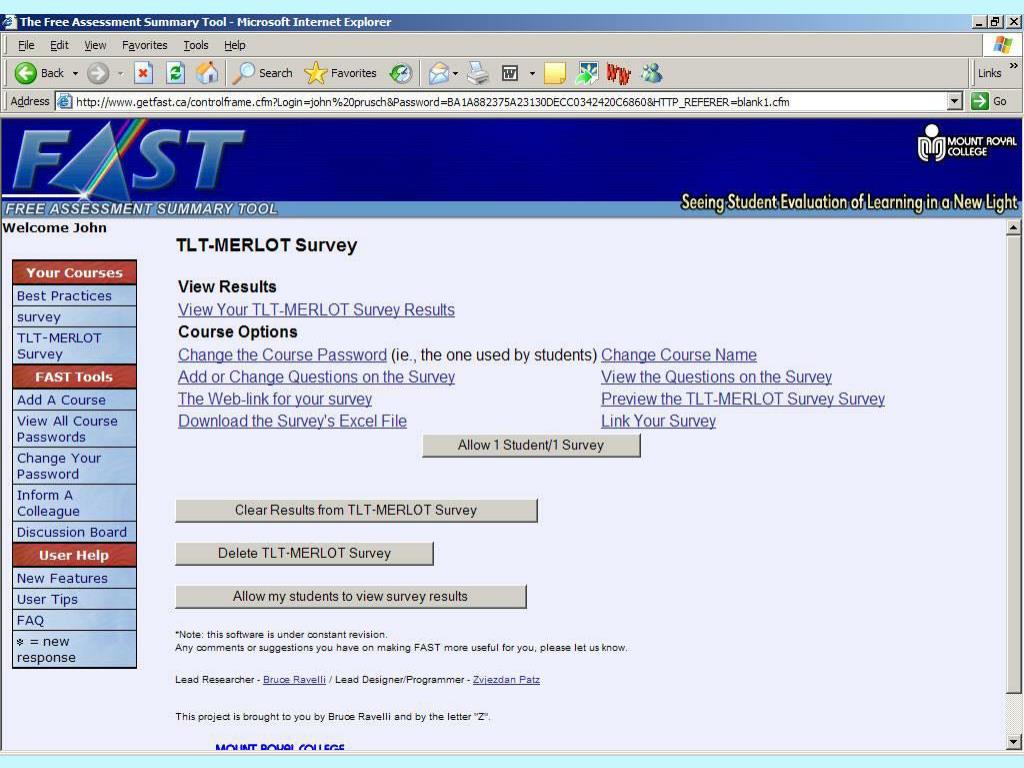Click the Edit with Word icon

coord(509,73)
